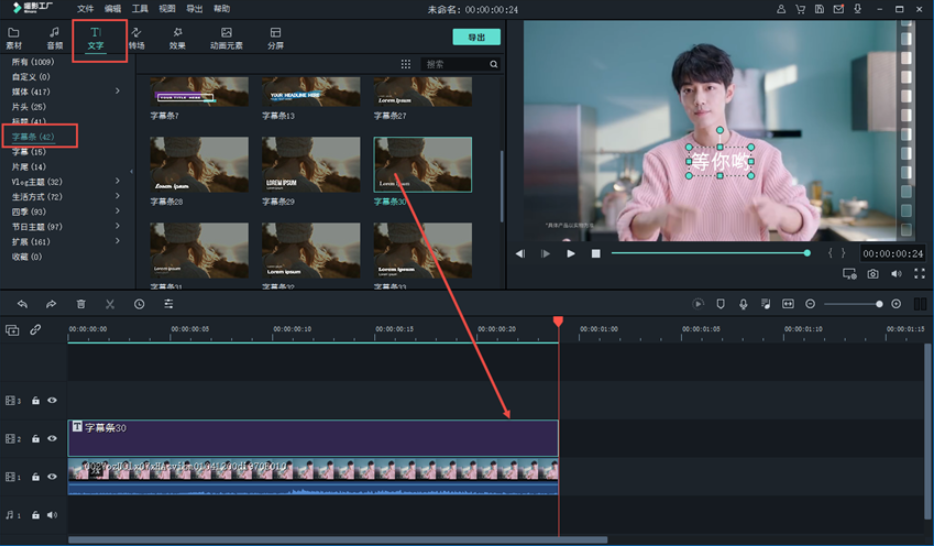Open the 素材 media tab

pos(14,38)
